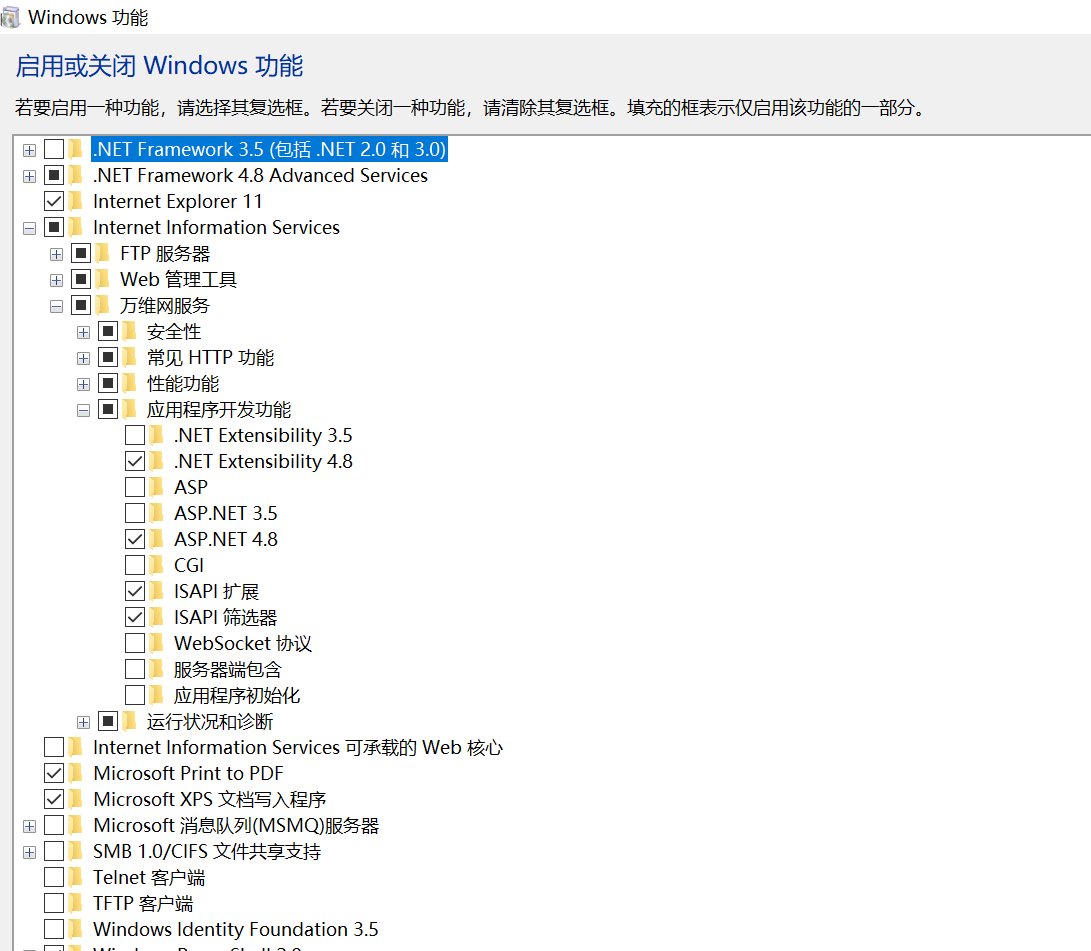
Task: Select the .NET Framework 3.5 highlighted label
Action: [269, 149]
